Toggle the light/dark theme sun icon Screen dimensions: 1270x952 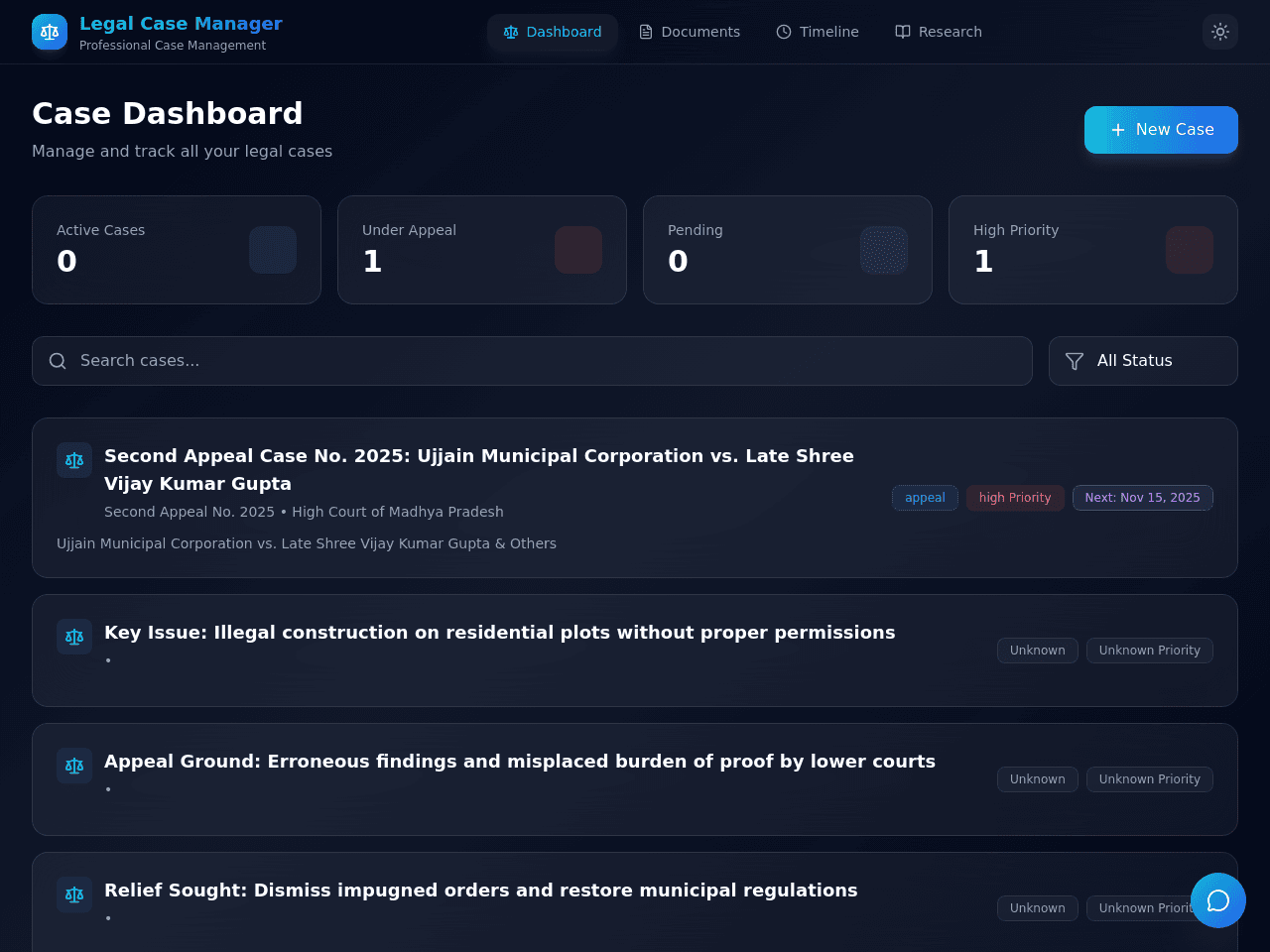point(1220,32)
